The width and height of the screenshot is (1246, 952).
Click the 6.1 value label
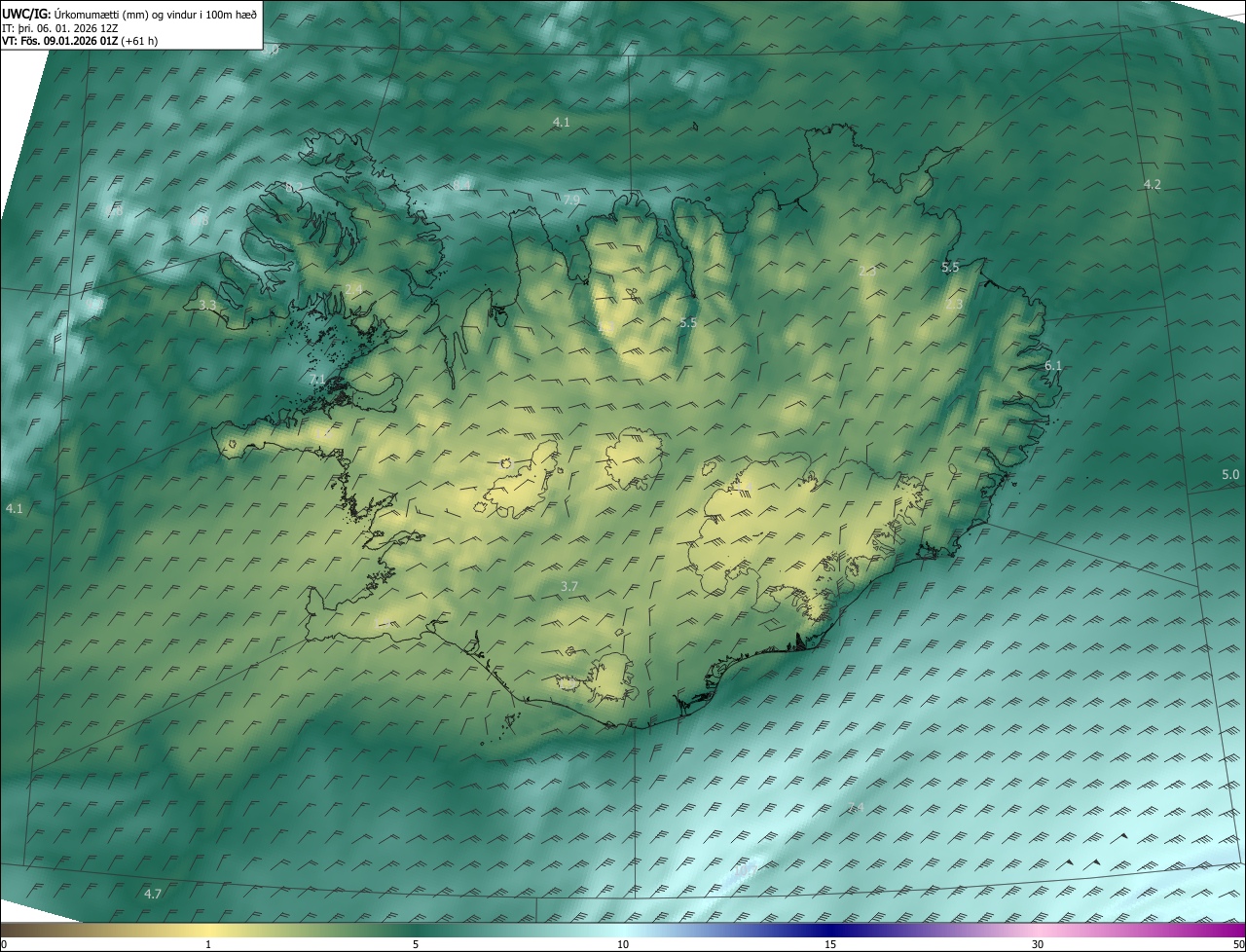(x=1053, y=365)
